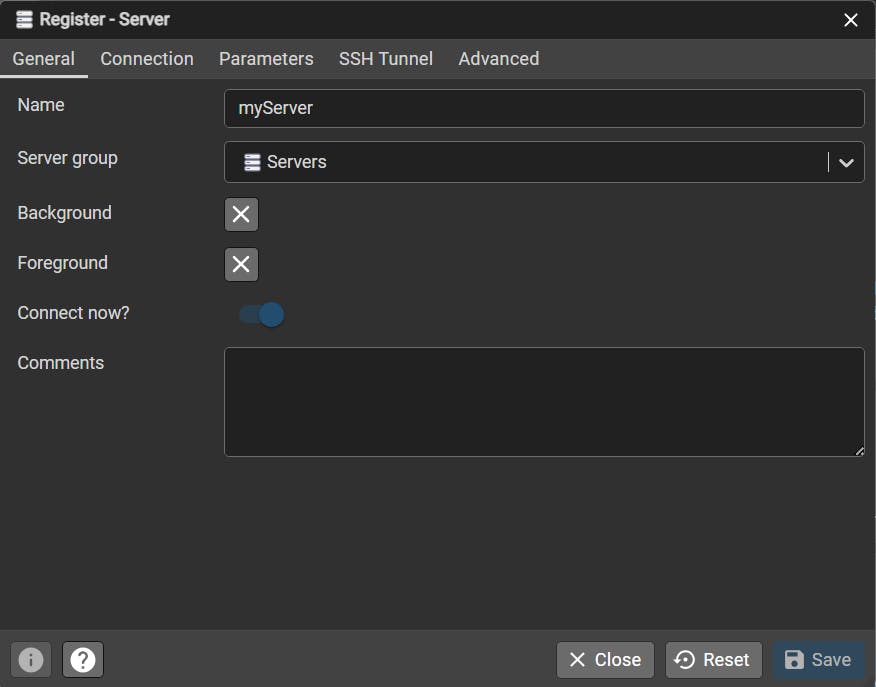Close the Register - Server dialog with the X
Image resolution: width=876 pixels, height=687 pixels.
[851, 20]
